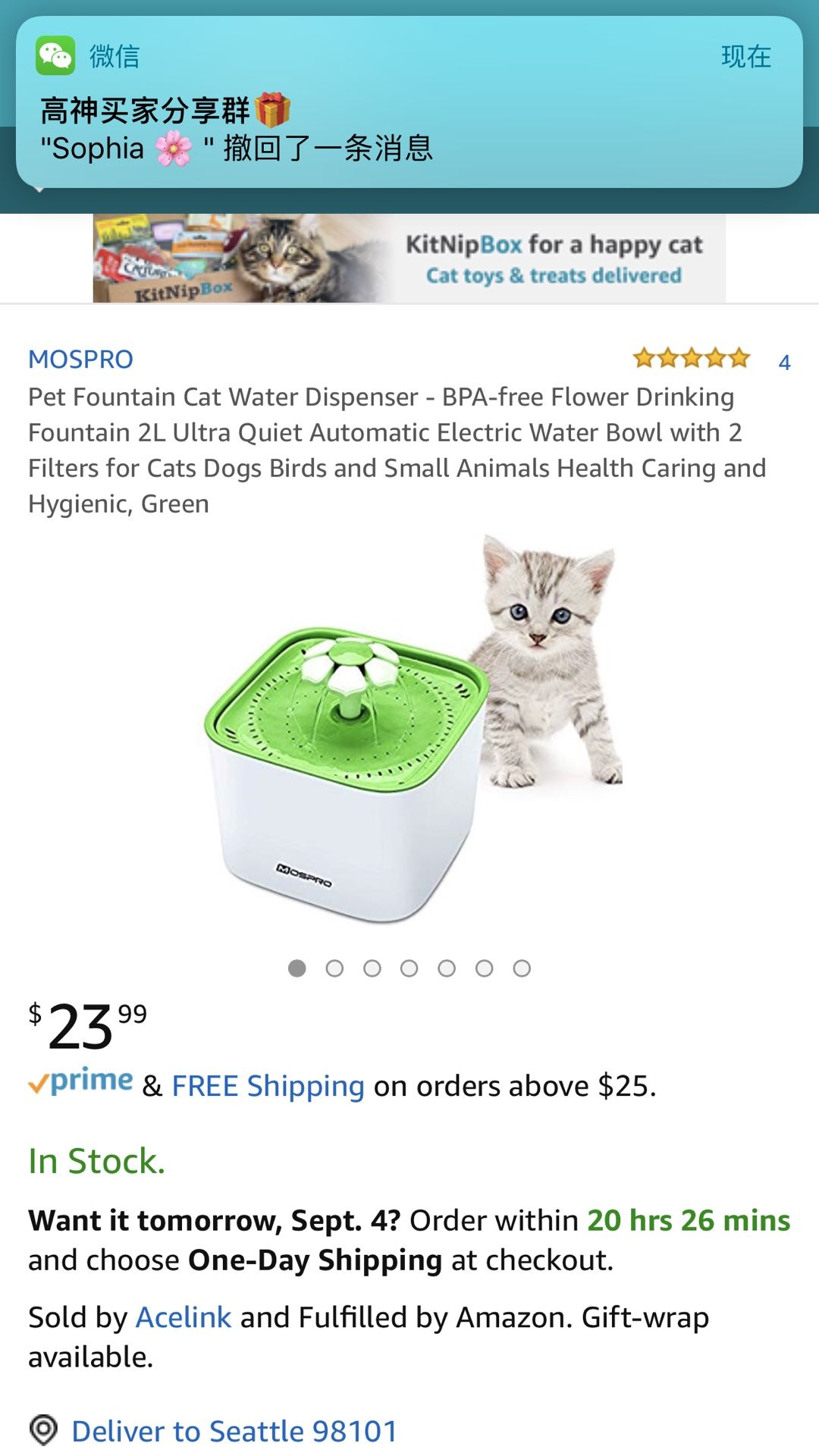Select the first image carousel dot
Screen dimensions: 819x1456
297,968
